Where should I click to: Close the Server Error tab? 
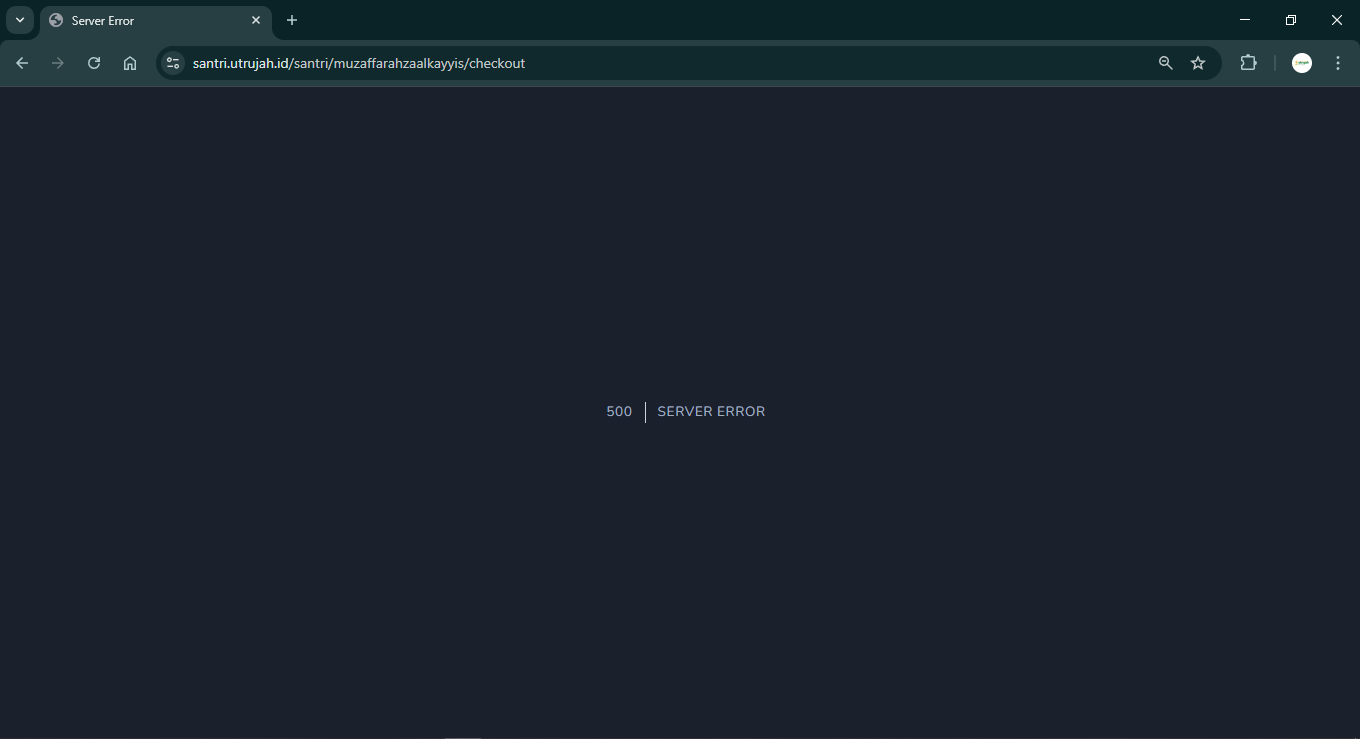click(256, 20)
